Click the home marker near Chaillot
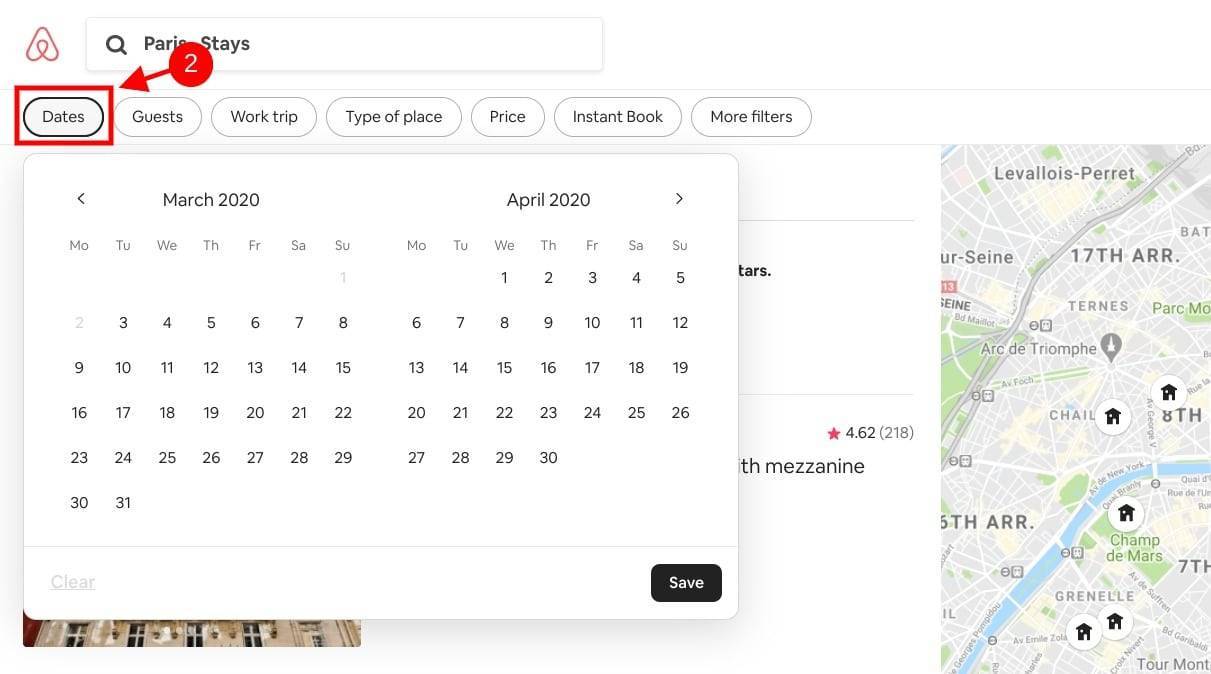Image resolution: width=1211 pixels, height=674 pixels. tap(1113, 417)
